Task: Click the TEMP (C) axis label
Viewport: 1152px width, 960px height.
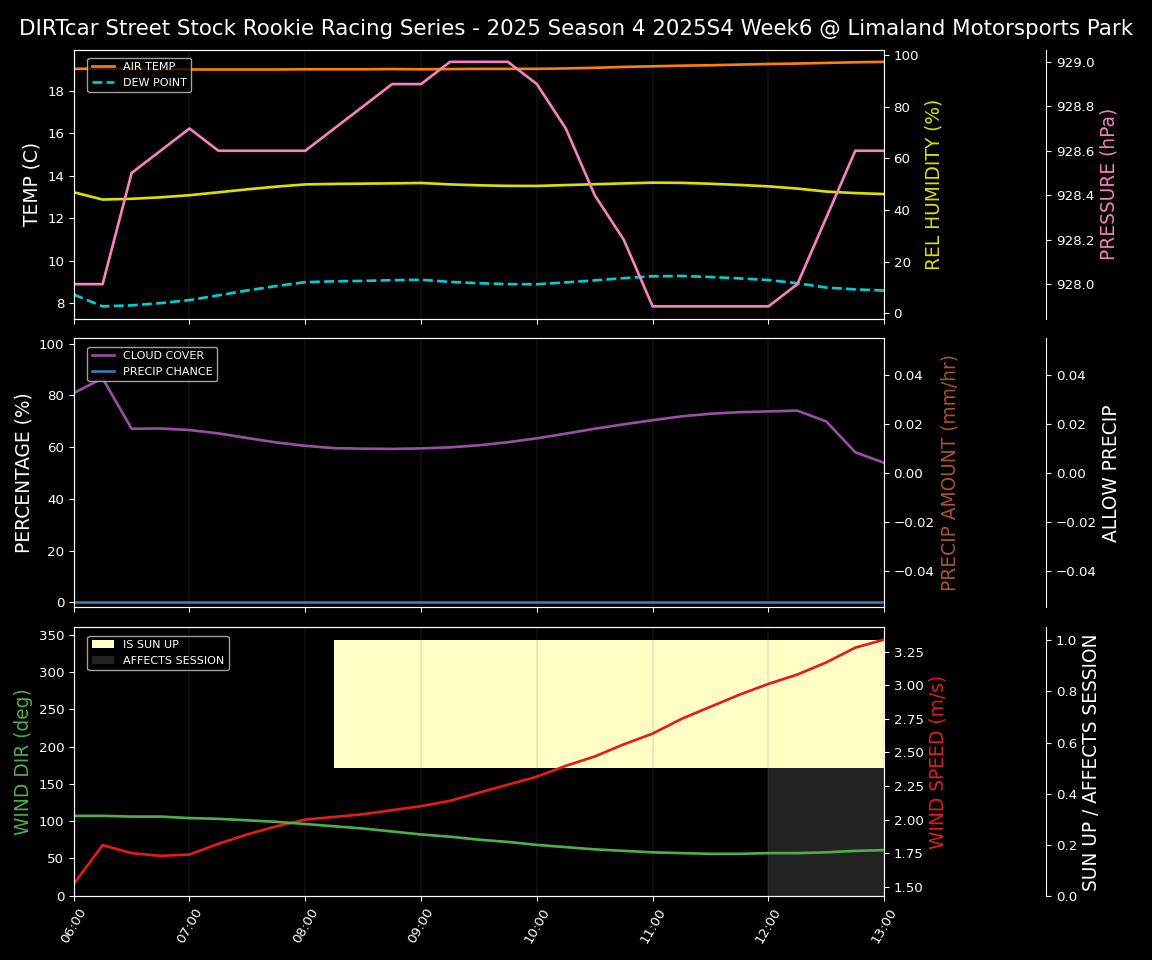Action: tap(32, 184)
